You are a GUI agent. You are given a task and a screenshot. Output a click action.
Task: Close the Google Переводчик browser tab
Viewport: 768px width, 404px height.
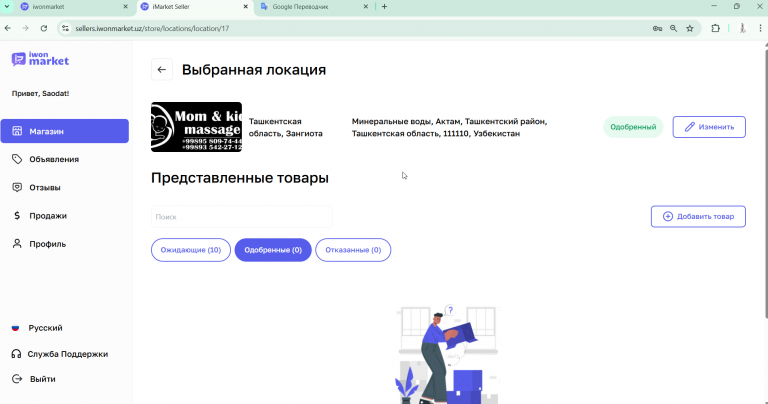click(x=365, y=7)
